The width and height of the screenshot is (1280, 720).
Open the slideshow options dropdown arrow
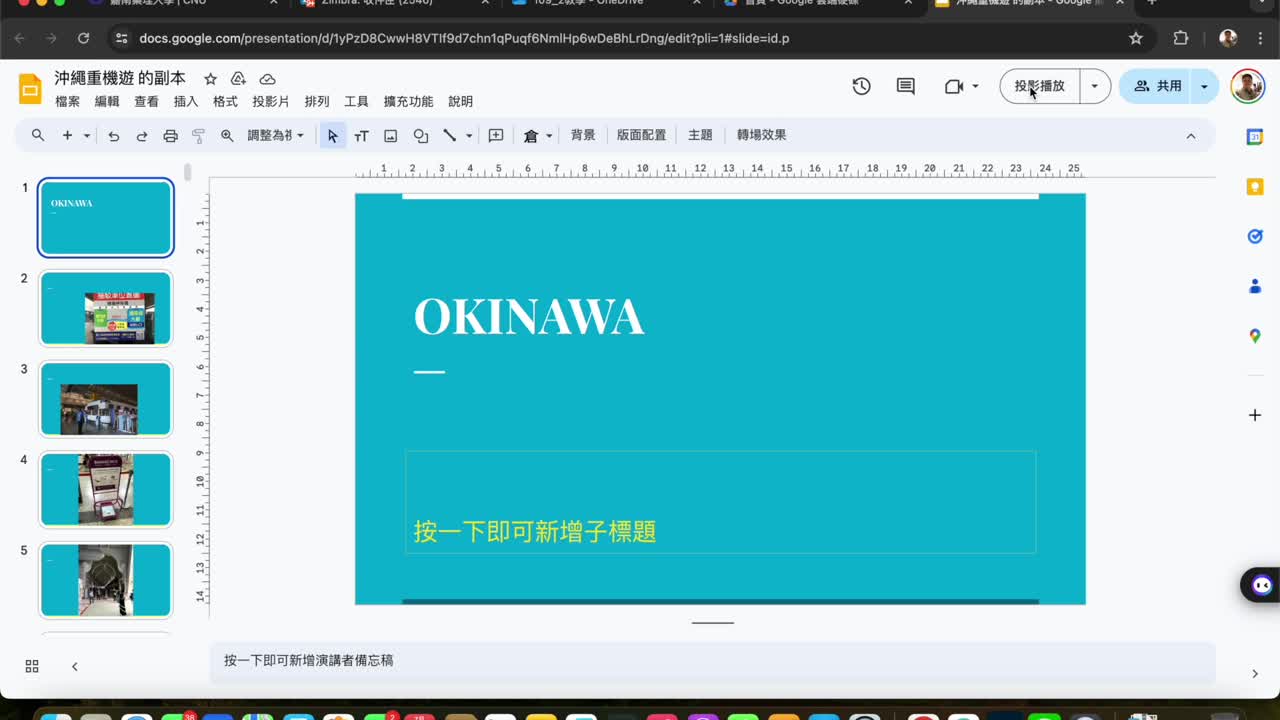pyautogui.click(x=1094, y=86)
